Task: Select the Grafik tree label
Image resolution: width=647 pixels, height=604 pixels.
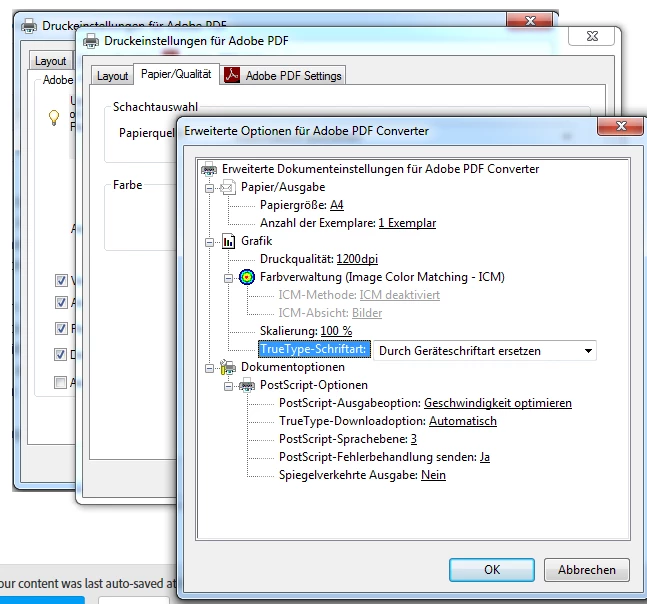Action: pos(257,241)
